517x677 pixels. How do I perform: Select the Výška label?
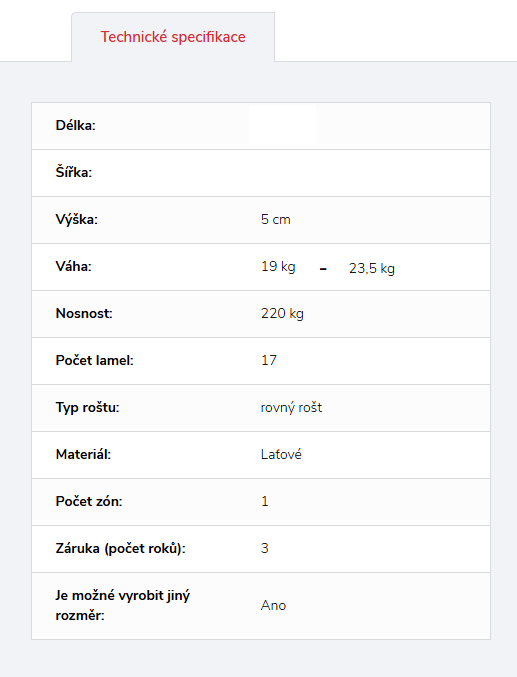[77, 220]
